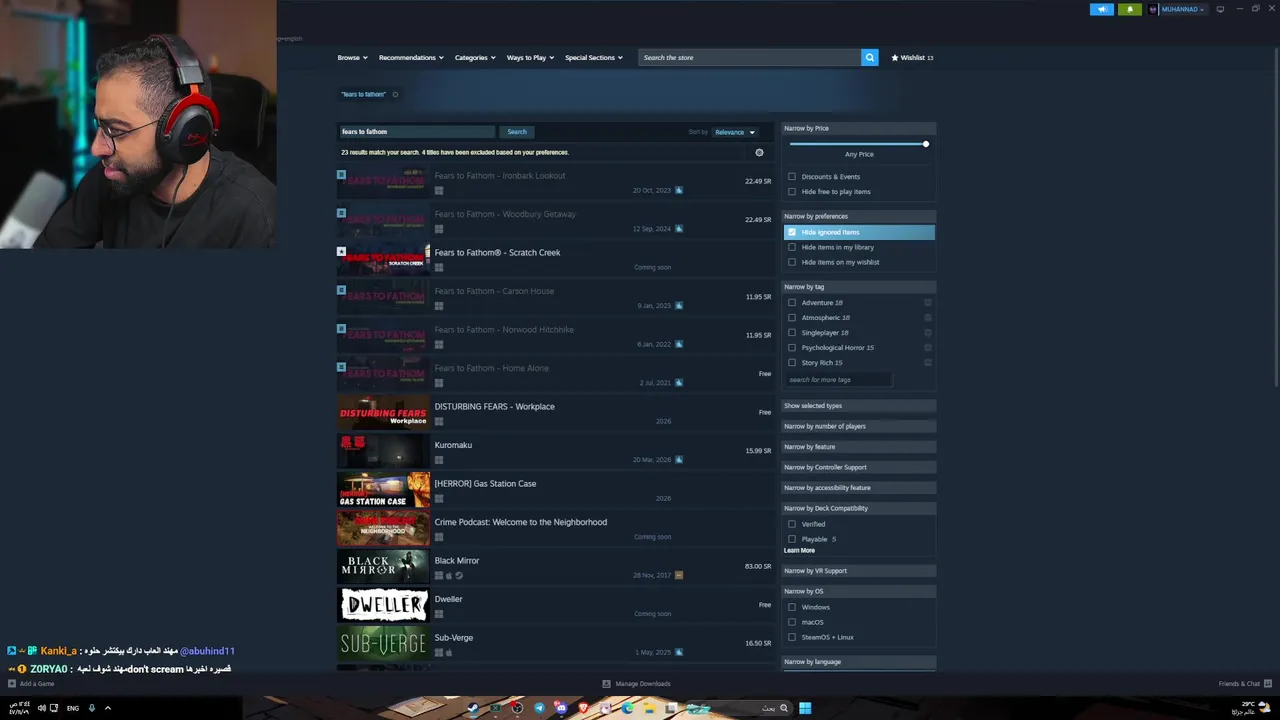Click the Search button beside query box
This screenshot has height=720, width=1280.
(x=517, y=132)
